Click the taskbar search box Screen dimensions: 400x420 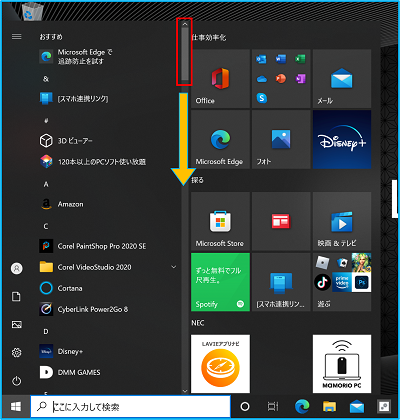[x=130, y=406]
